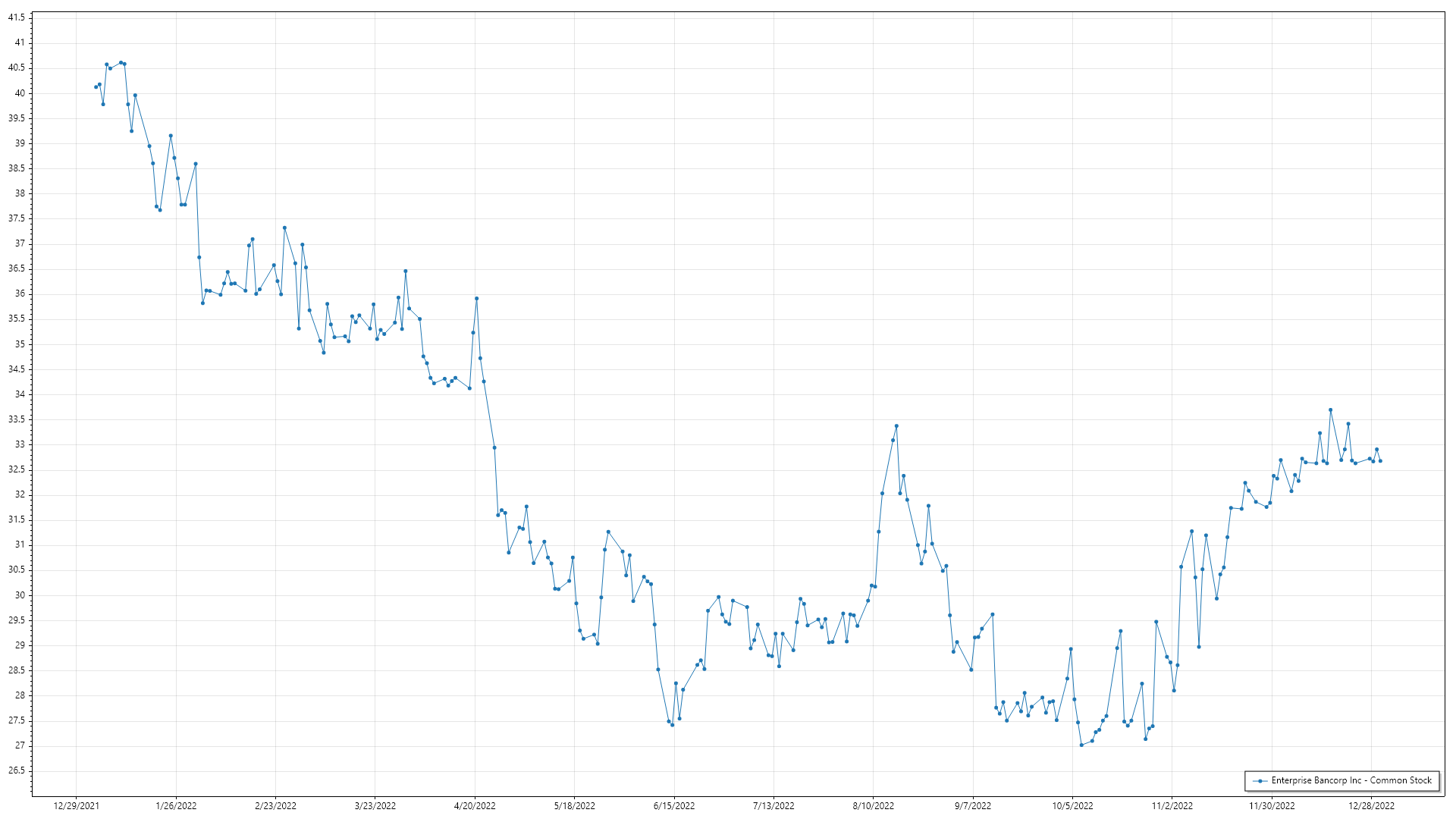Click the 41.5 y-axis value label
1456x819 pixels.
coord(16,17)
